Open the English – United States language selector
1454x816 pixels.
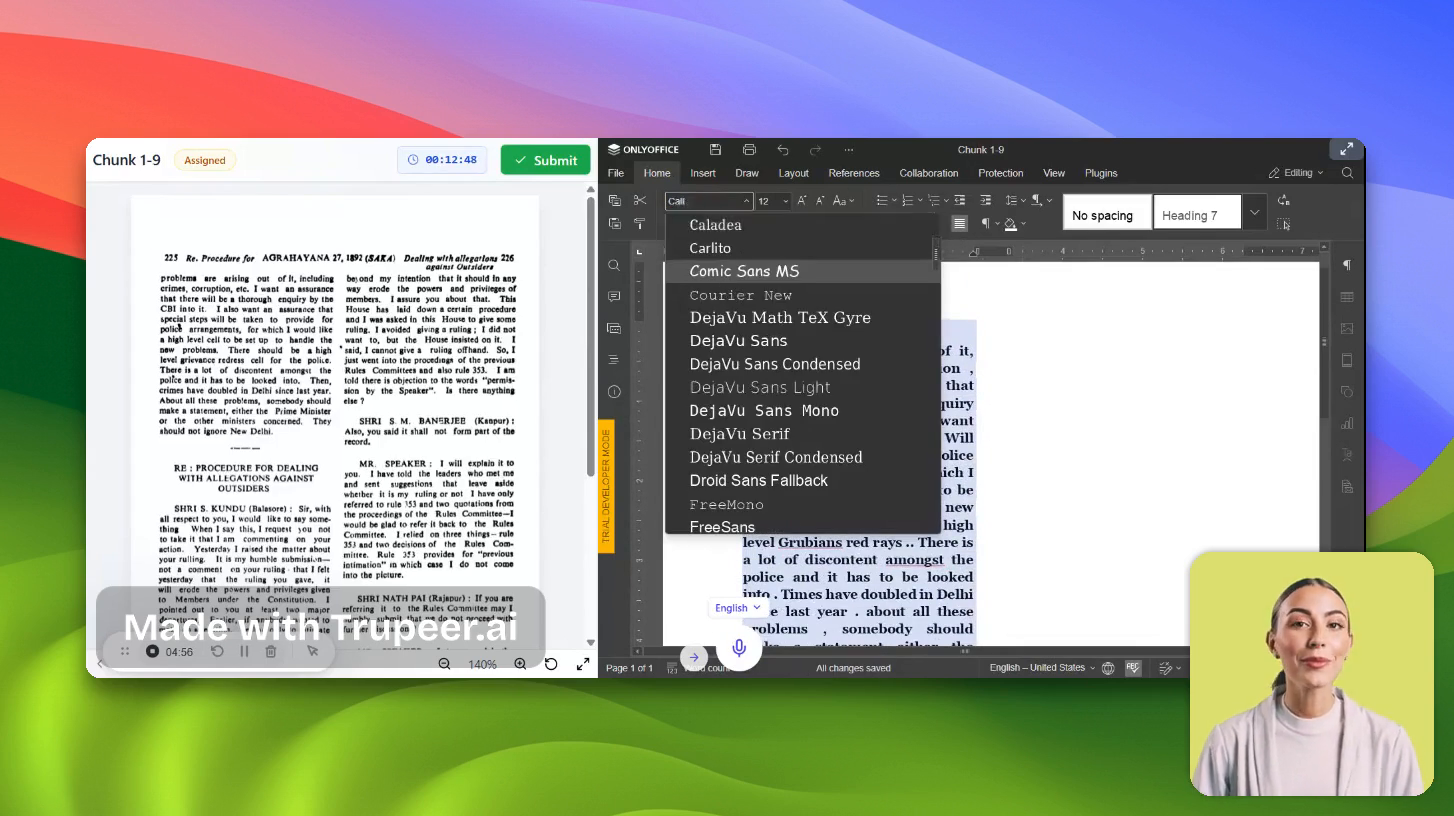click(1042, 668)
